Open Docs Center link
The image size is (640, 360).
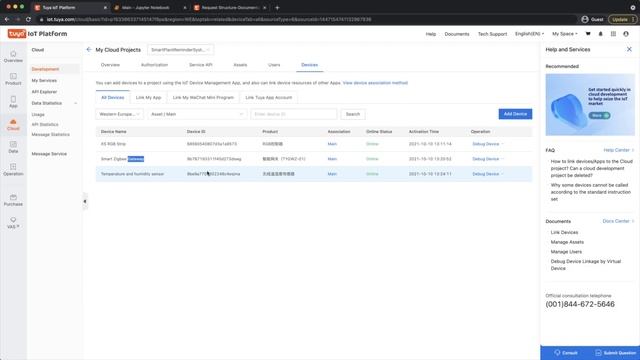point(618,221)
